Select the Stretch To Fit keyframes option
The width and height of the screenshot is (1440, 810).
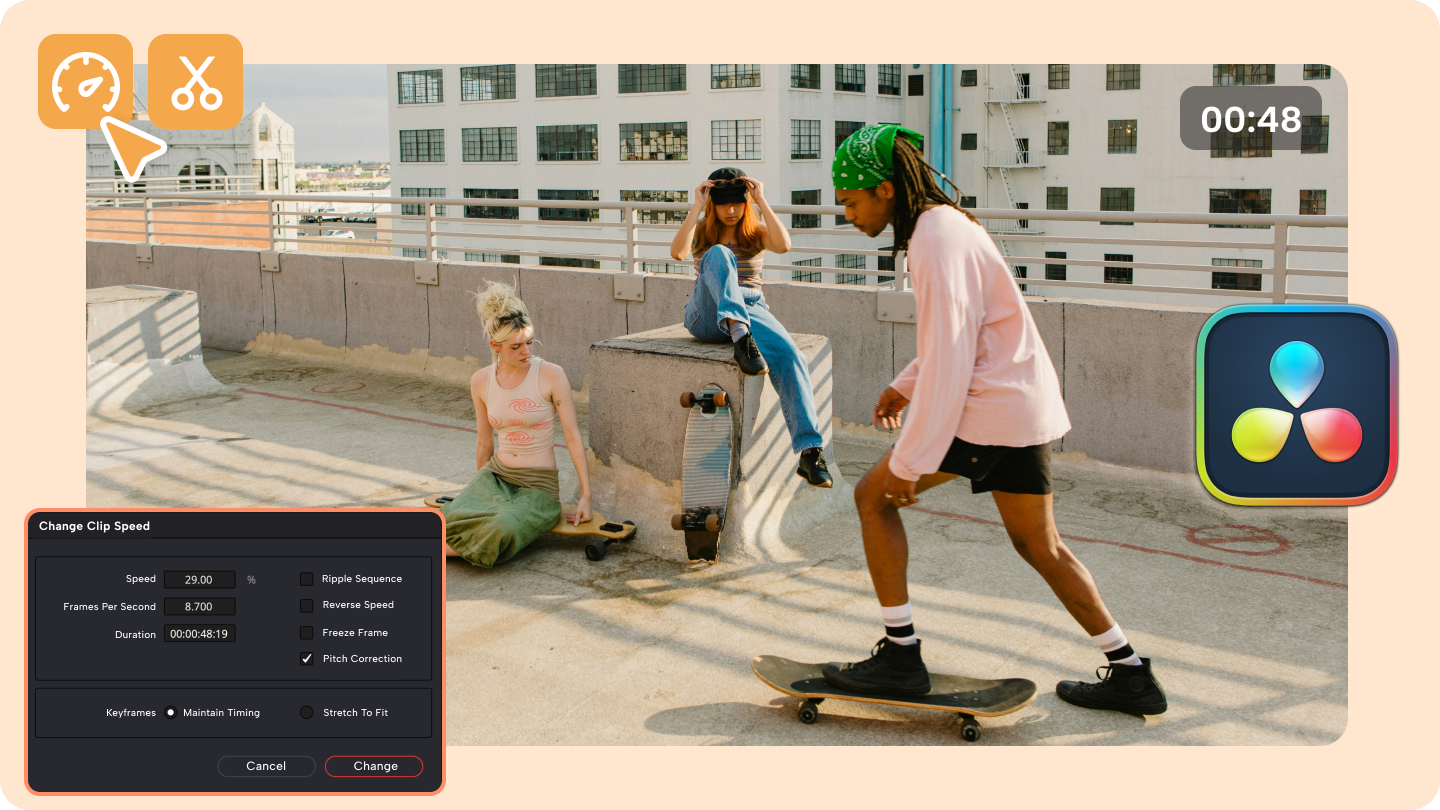click(304, 712)
